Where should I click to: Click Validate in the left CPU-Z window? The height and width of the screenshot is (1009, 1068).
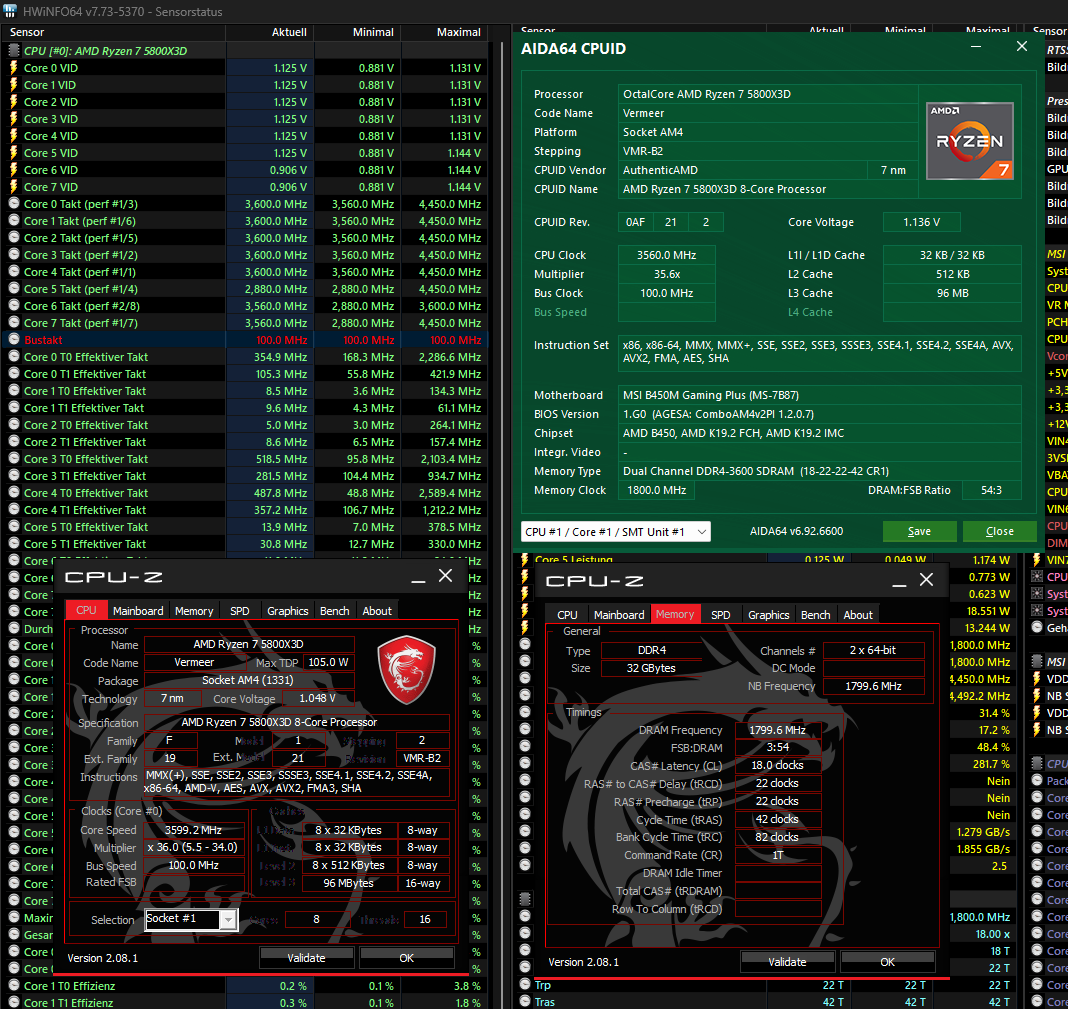[307, 957]
